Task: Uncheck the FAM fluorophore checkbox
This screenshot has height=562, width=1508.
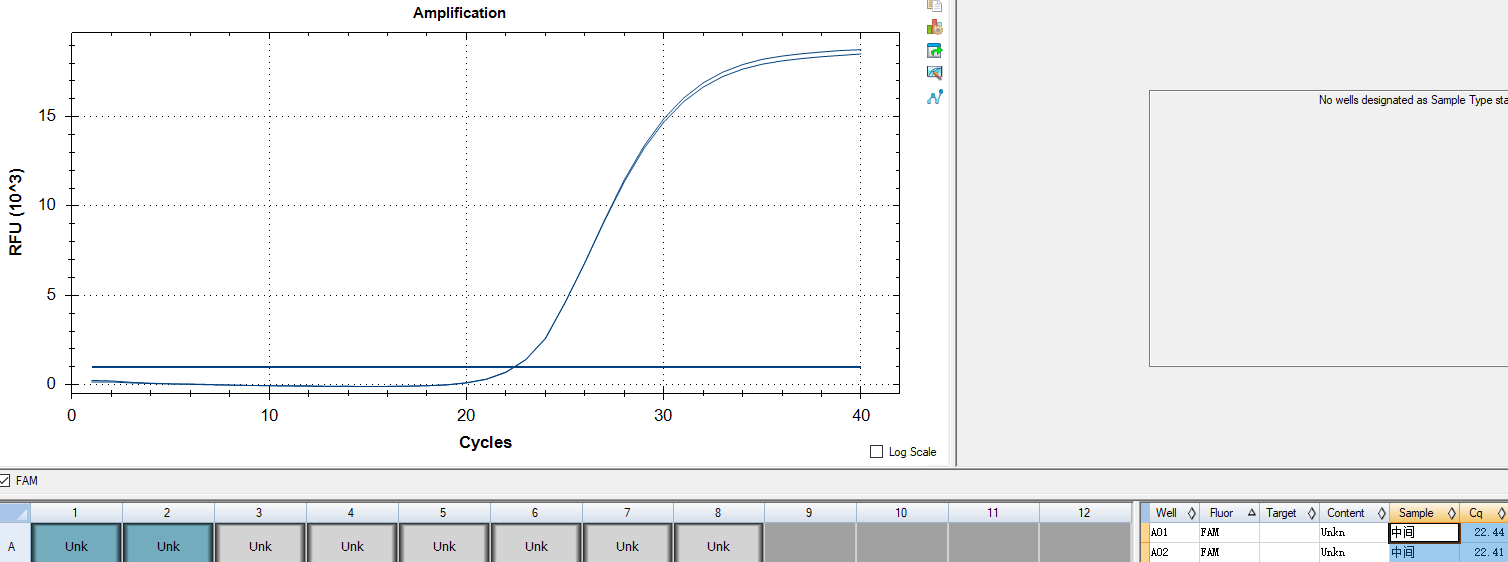Action: click(x=5, y=481)
